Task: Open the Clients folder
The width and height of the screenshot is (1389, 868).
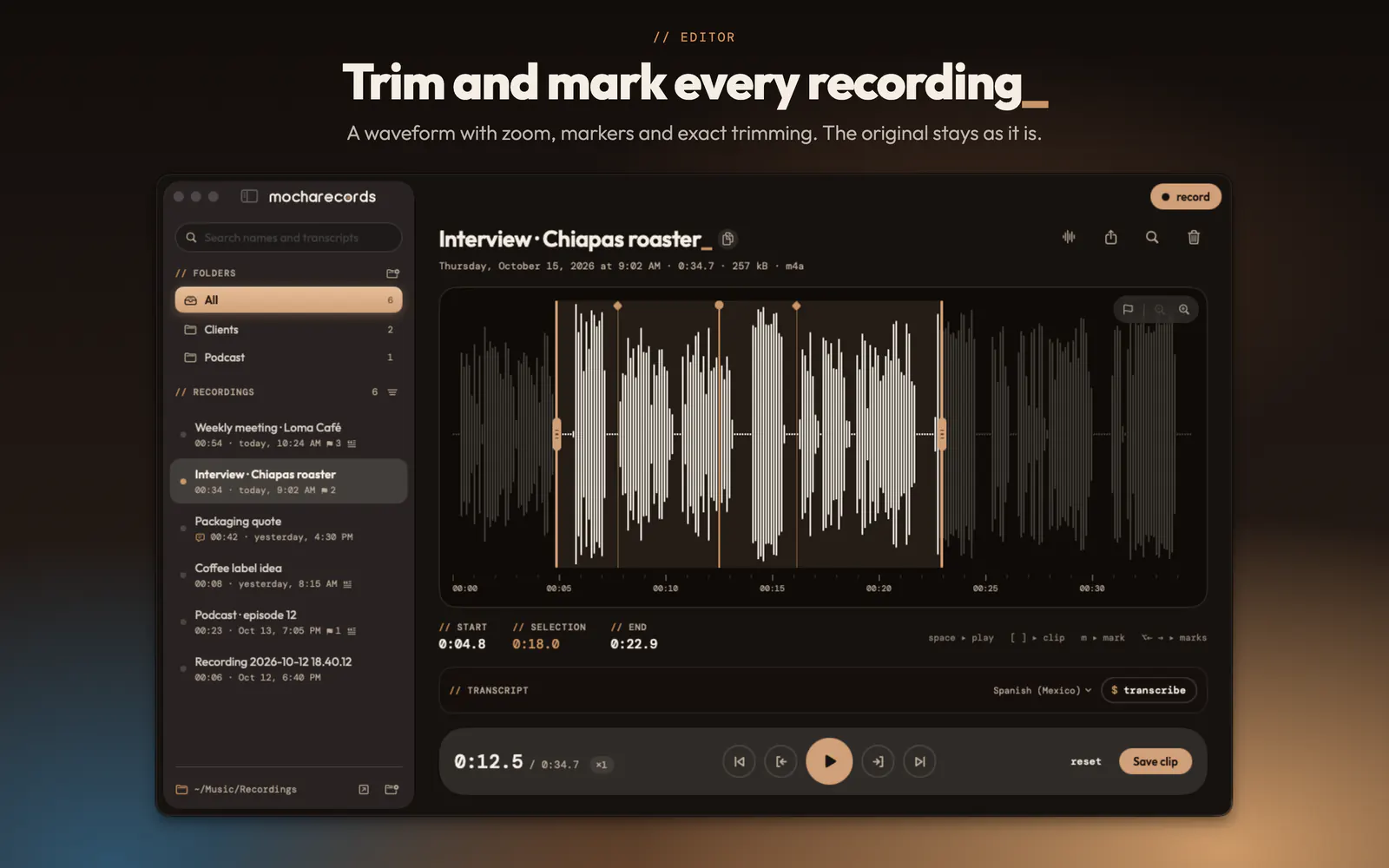Action: click(x=288, y=330)
